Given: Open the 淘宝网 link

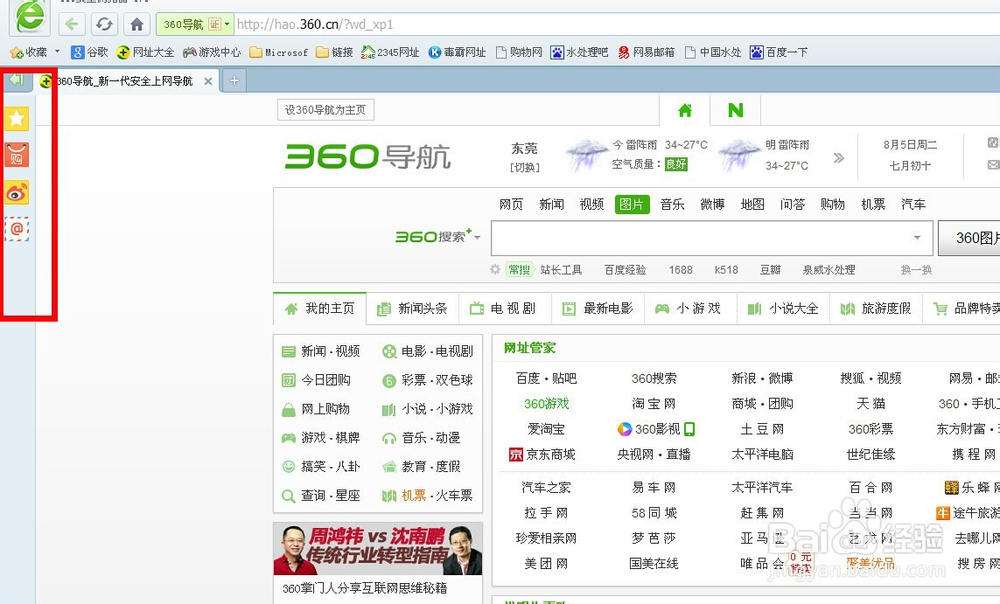Looking at the screenshot, I should pyautogui.click(x=654, y=404).
